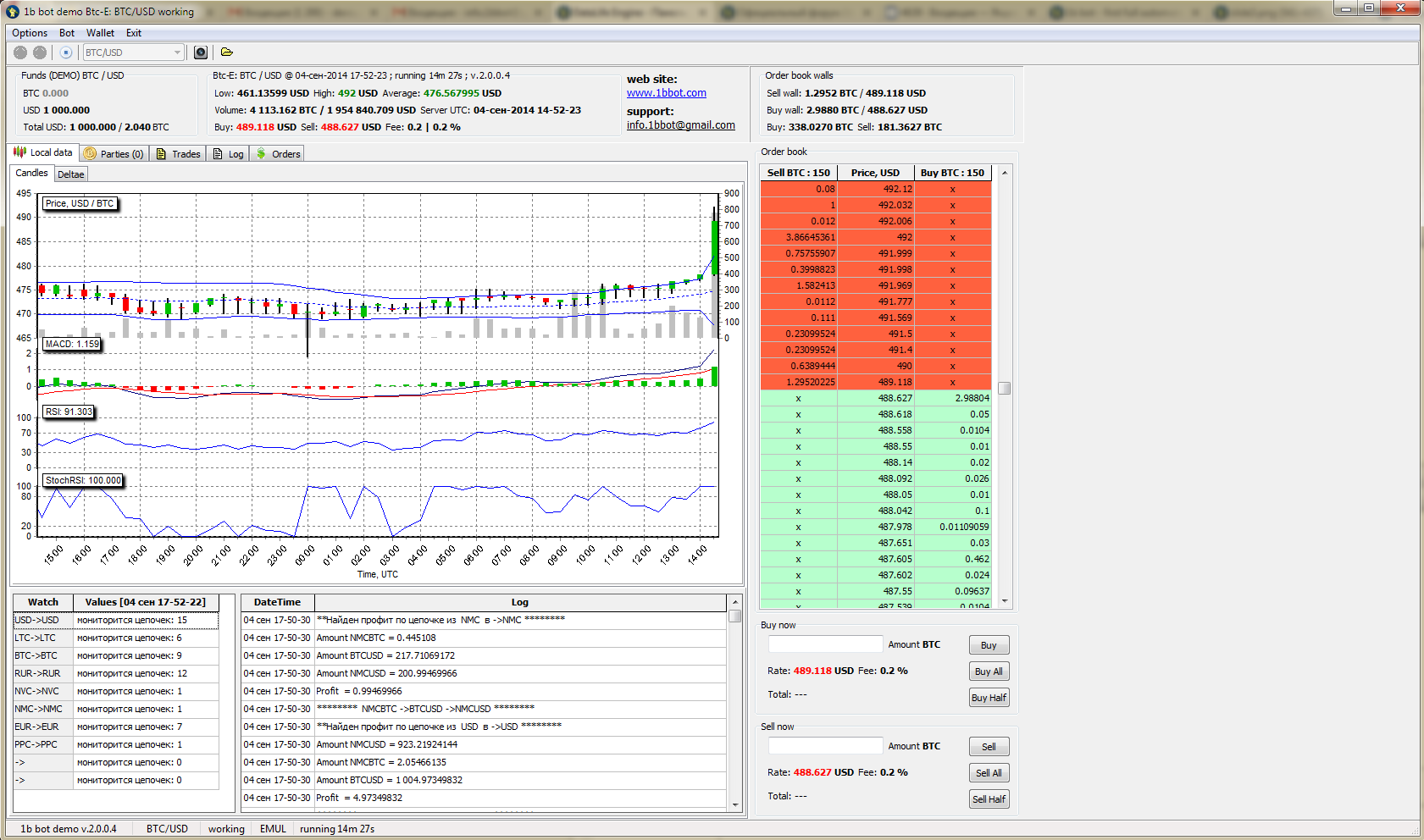Click the Sell Half button
The height and width of the screenshot is (840, 1424).
(x=989, y=799)
